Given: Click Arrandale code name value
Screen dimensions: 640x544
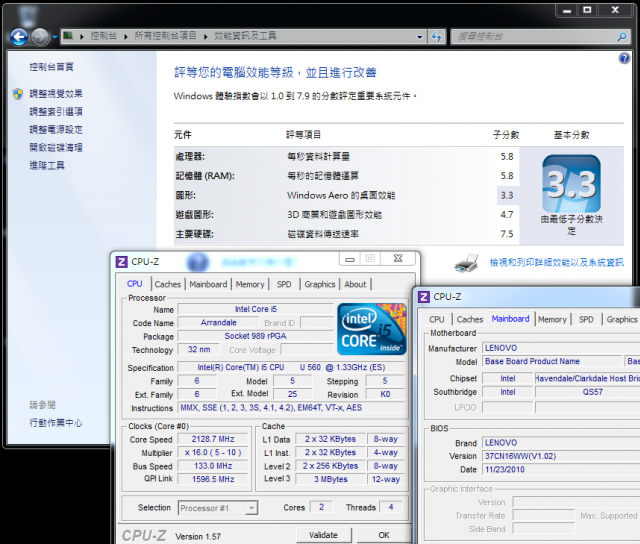Looking at the screenshot, I should [218, 322].
